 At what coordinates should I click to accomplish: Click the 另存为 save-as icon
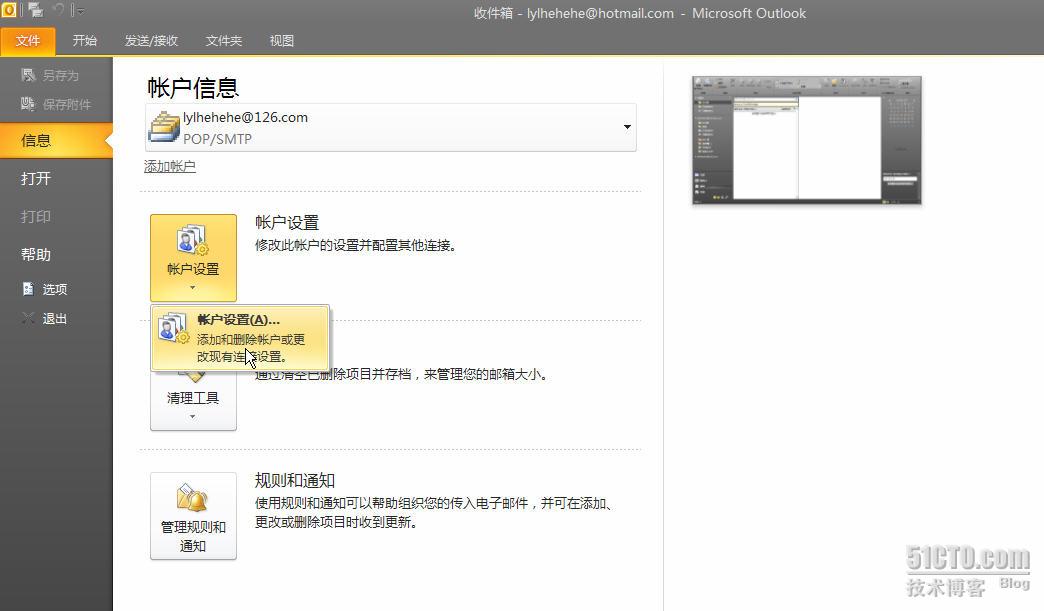[28, 75]
